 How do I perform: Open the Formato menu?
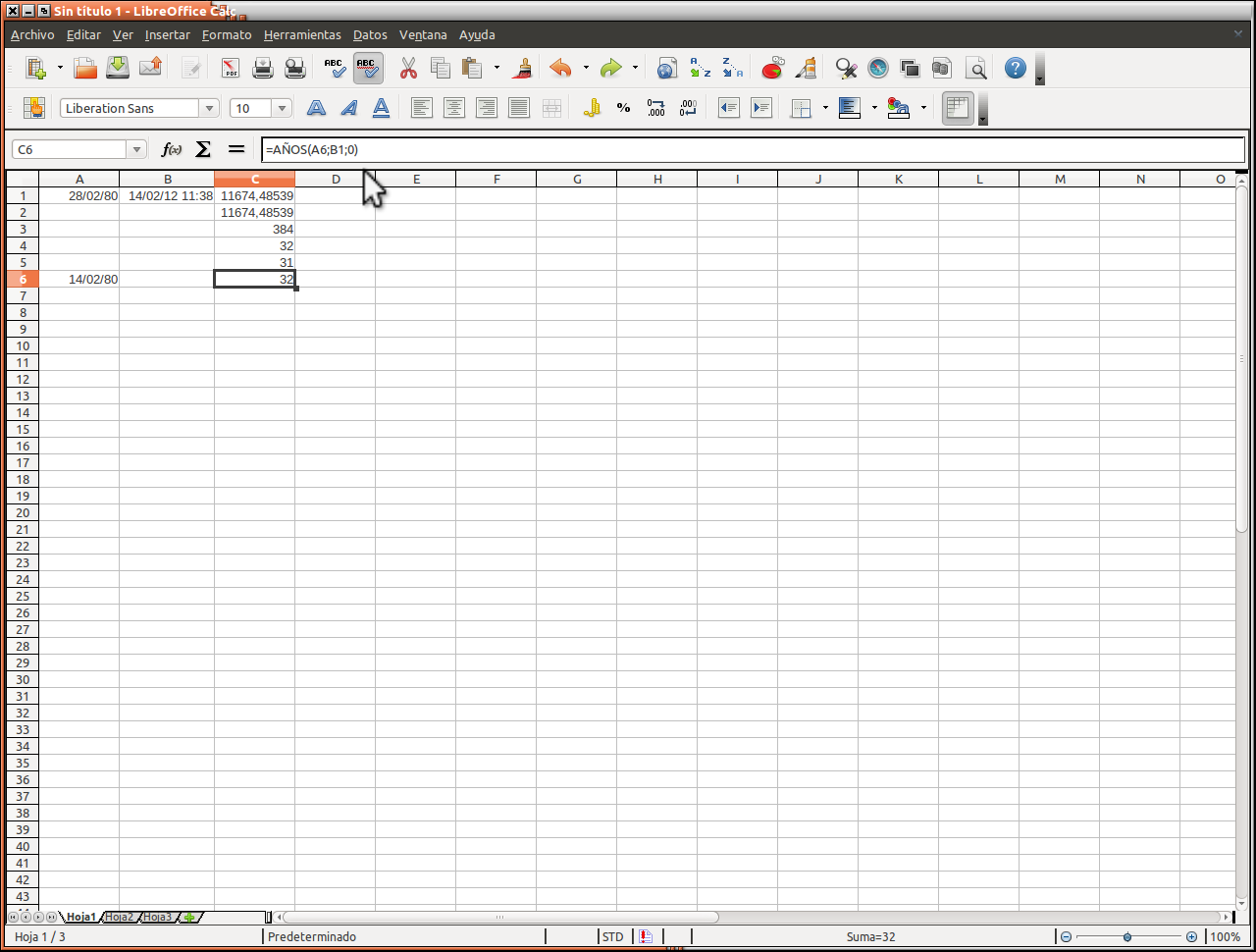tap(227, 34)
